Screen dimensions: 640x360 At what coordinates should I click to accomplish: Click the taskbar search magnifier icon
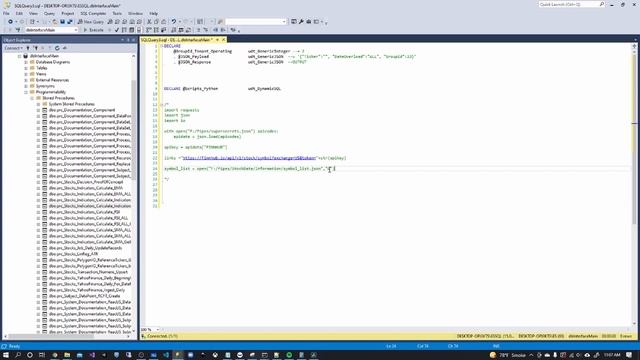pos(18,355)
